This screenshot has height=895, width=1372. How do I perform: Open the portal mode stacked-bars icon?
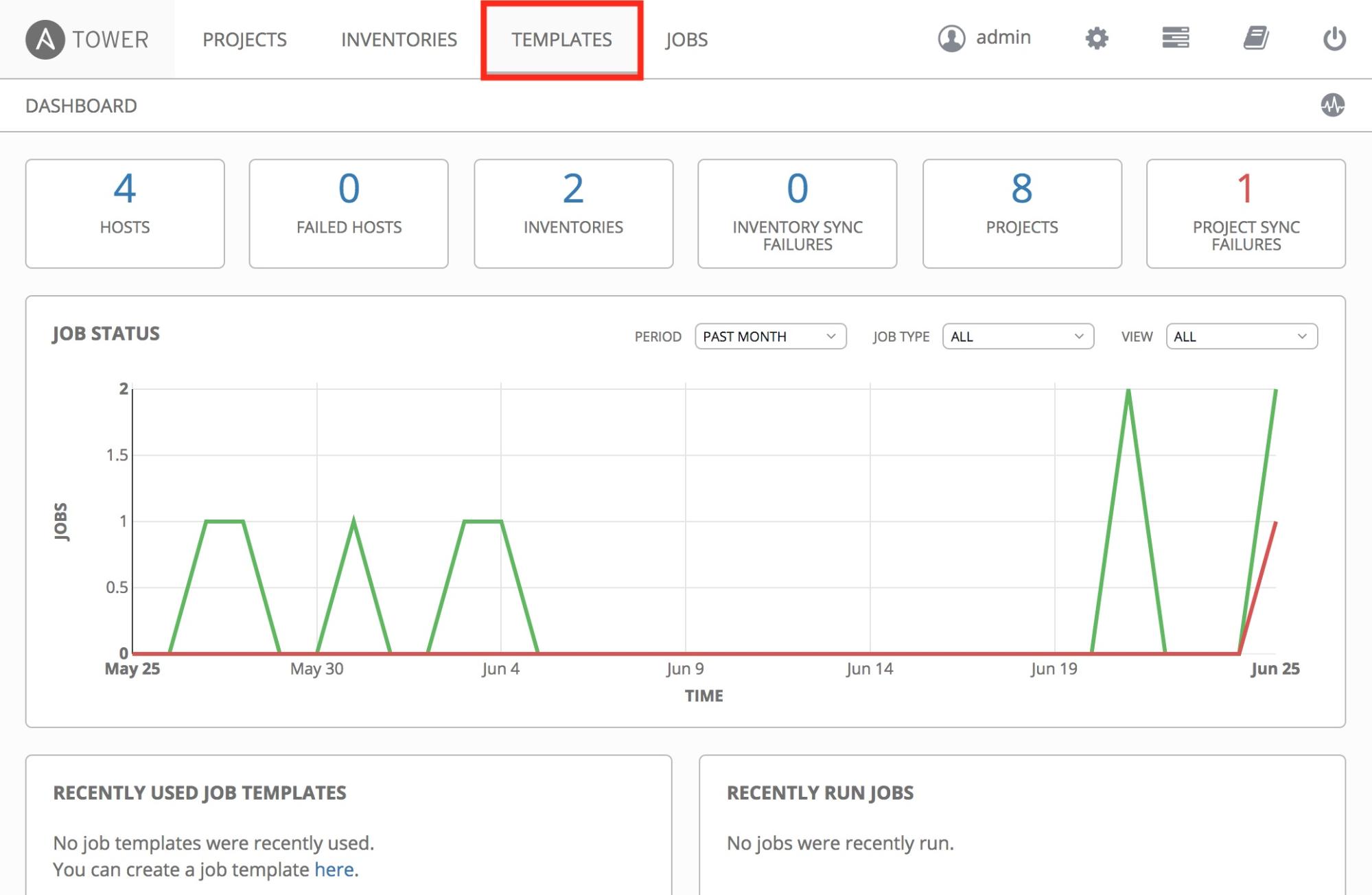1175,38
